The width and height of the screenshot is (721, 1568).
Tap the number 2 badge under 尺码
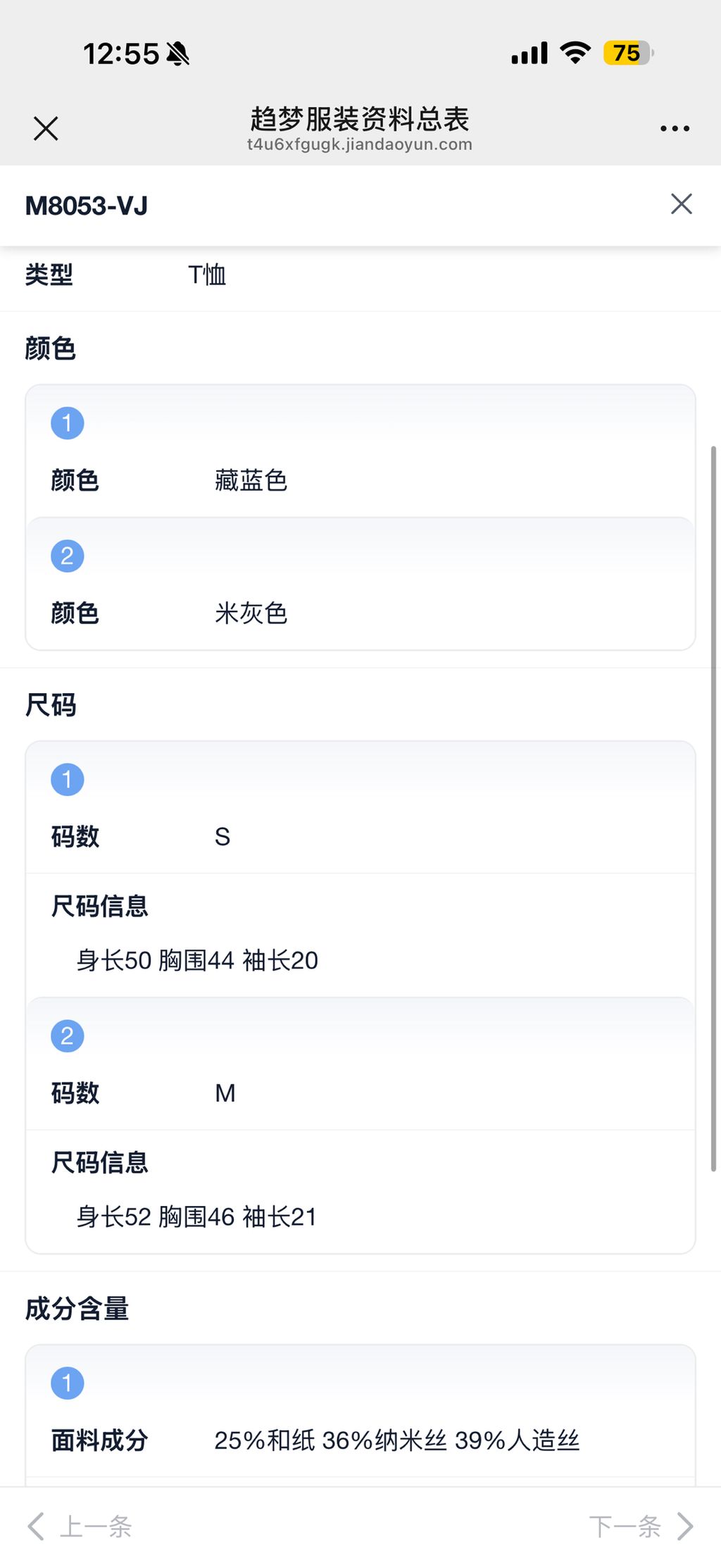click(x=68, y=1036)
